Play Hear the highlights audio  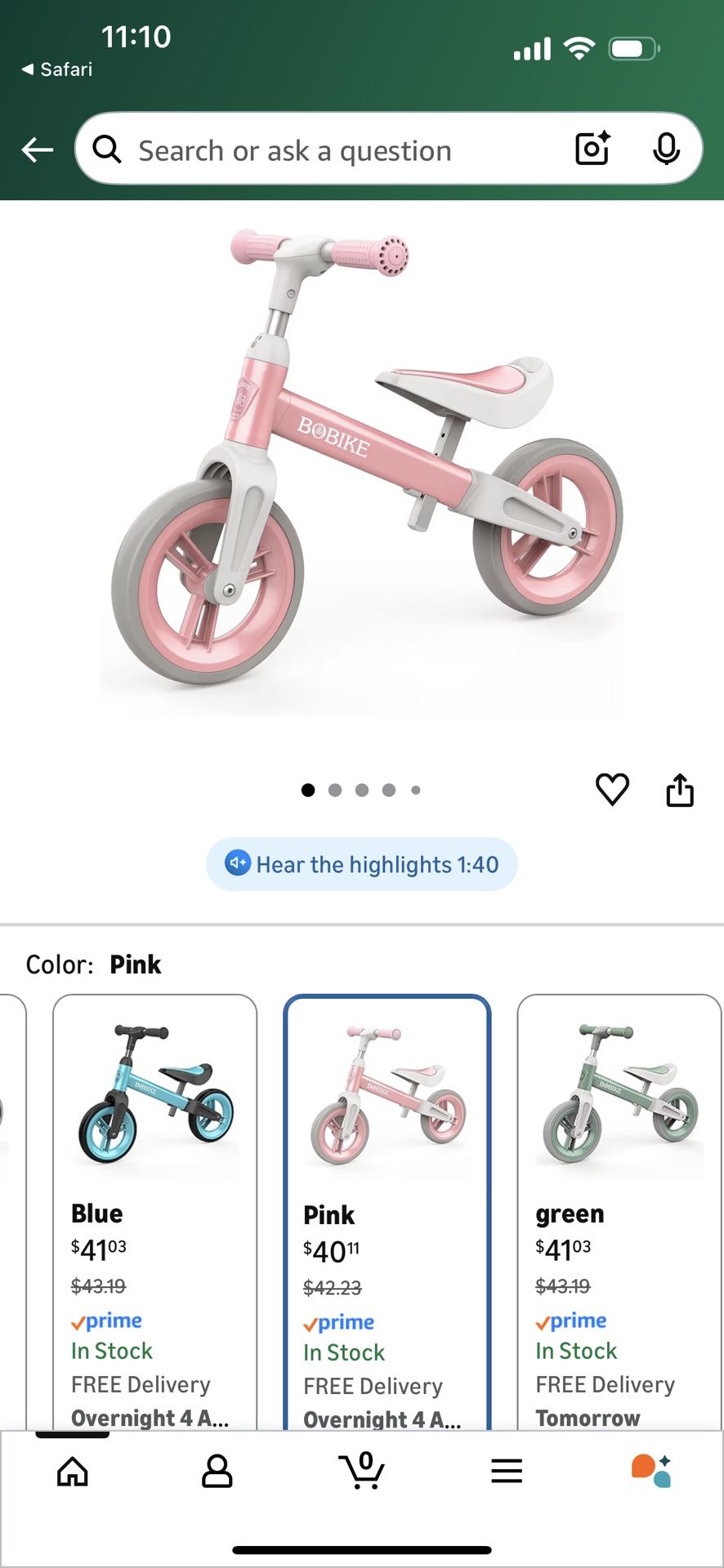(362, 864)
